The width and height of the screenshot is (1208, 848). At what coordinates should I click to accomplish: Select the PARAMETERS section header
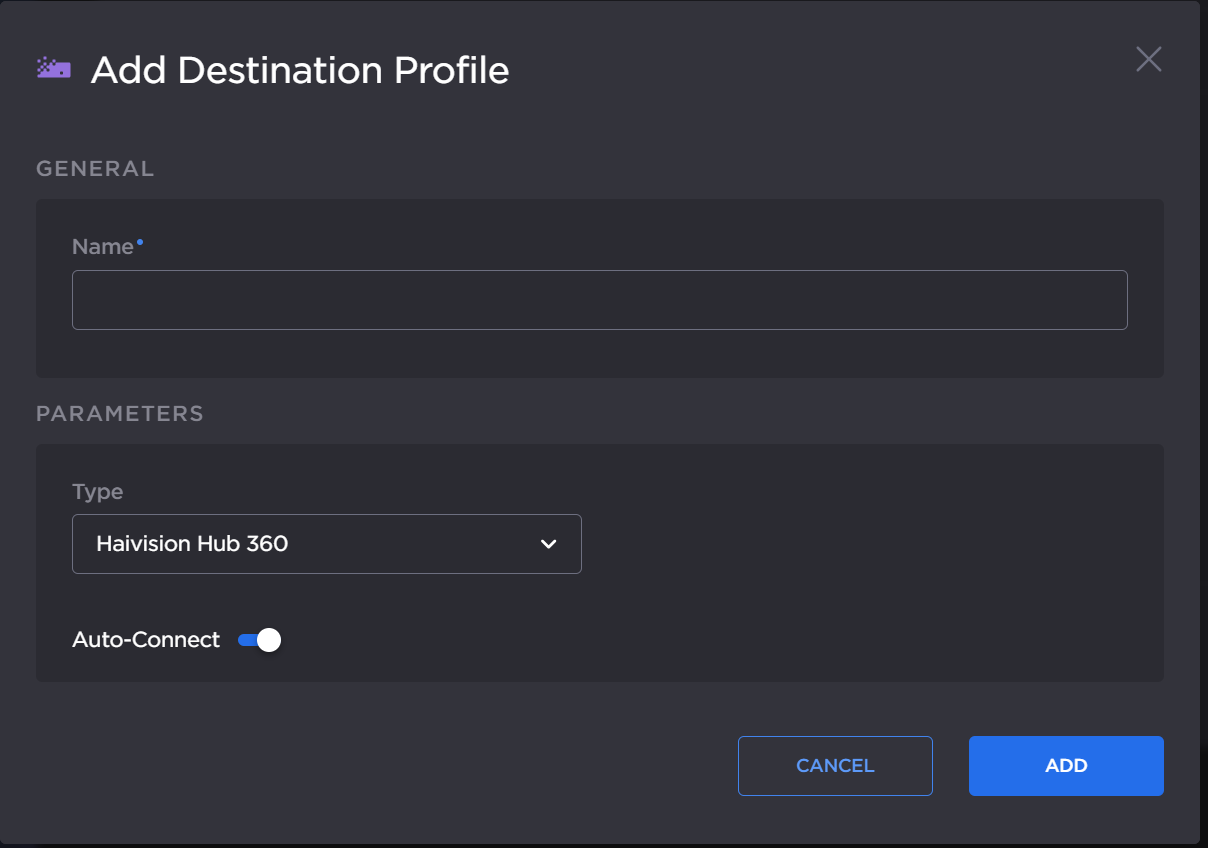(x=119, y=413)
